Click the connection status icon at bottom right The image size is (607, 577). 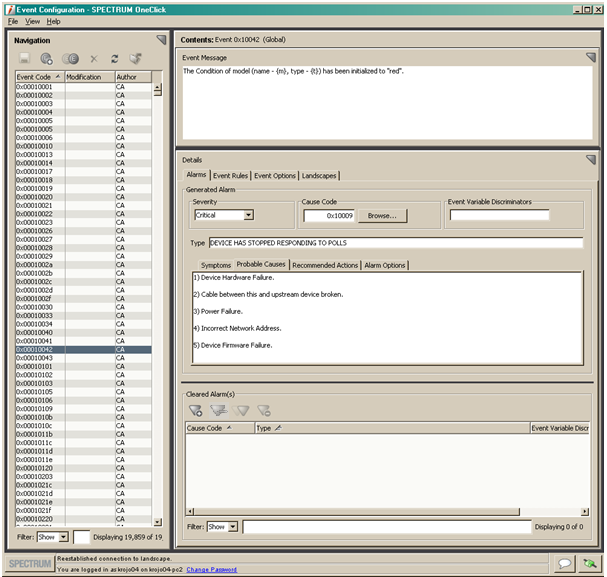point(590,563)
